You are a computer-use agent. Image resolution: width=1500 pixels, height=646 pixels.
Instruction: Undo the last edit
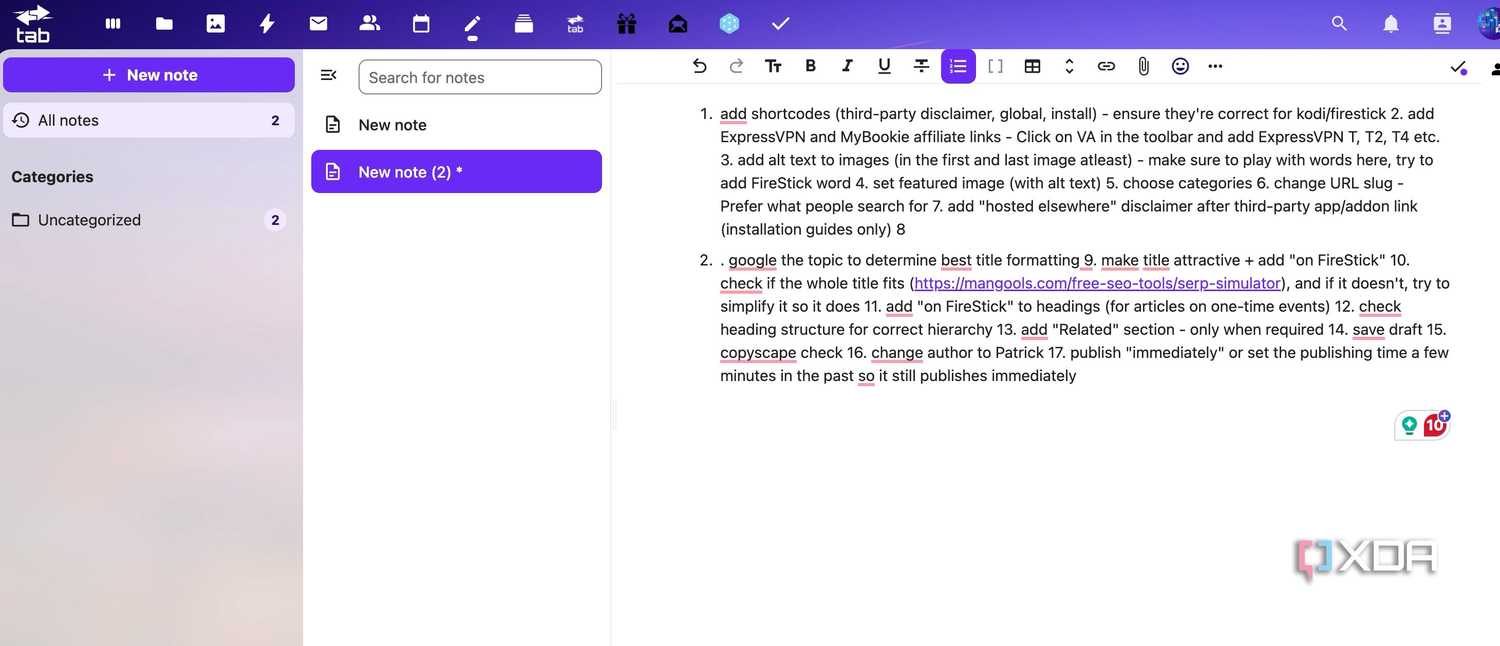(x=700, y=66)
